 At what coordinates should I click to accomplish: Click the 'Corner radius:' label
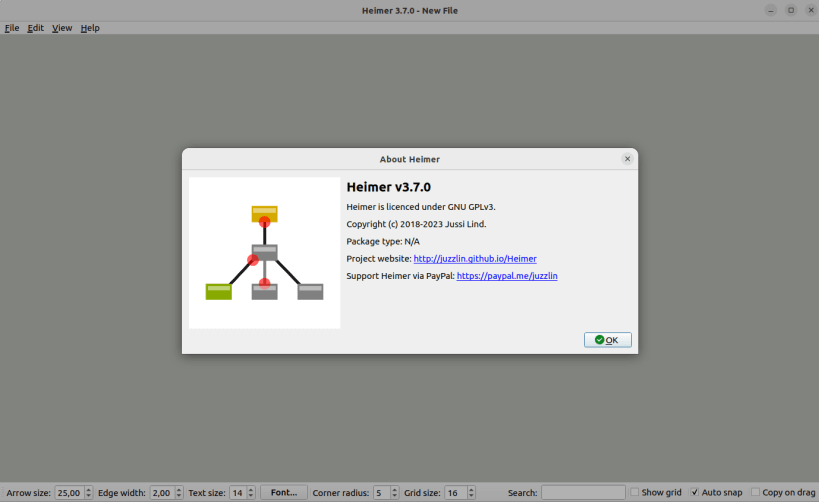click(341, 493)
